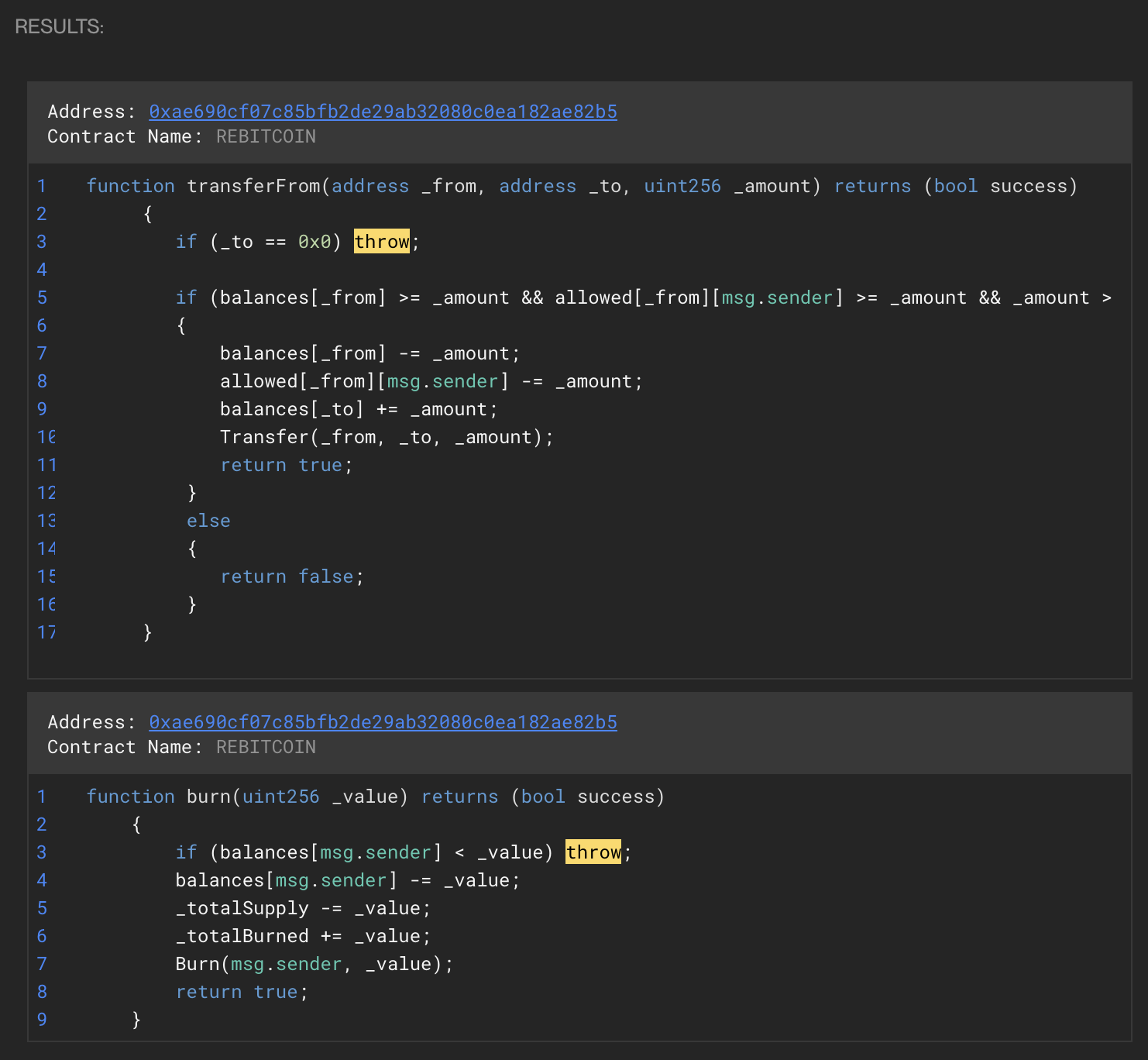Open the address link above transferFrom function
1148x1060 pixels.
[x=383, y=112]
